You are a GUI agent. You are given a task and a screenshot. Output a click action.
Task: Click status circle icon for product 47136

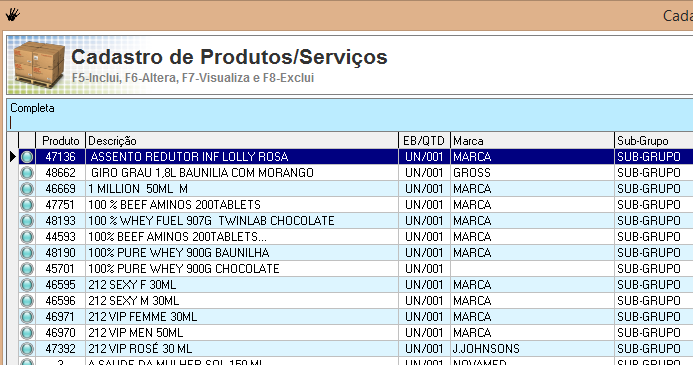(x=27, y=157)
